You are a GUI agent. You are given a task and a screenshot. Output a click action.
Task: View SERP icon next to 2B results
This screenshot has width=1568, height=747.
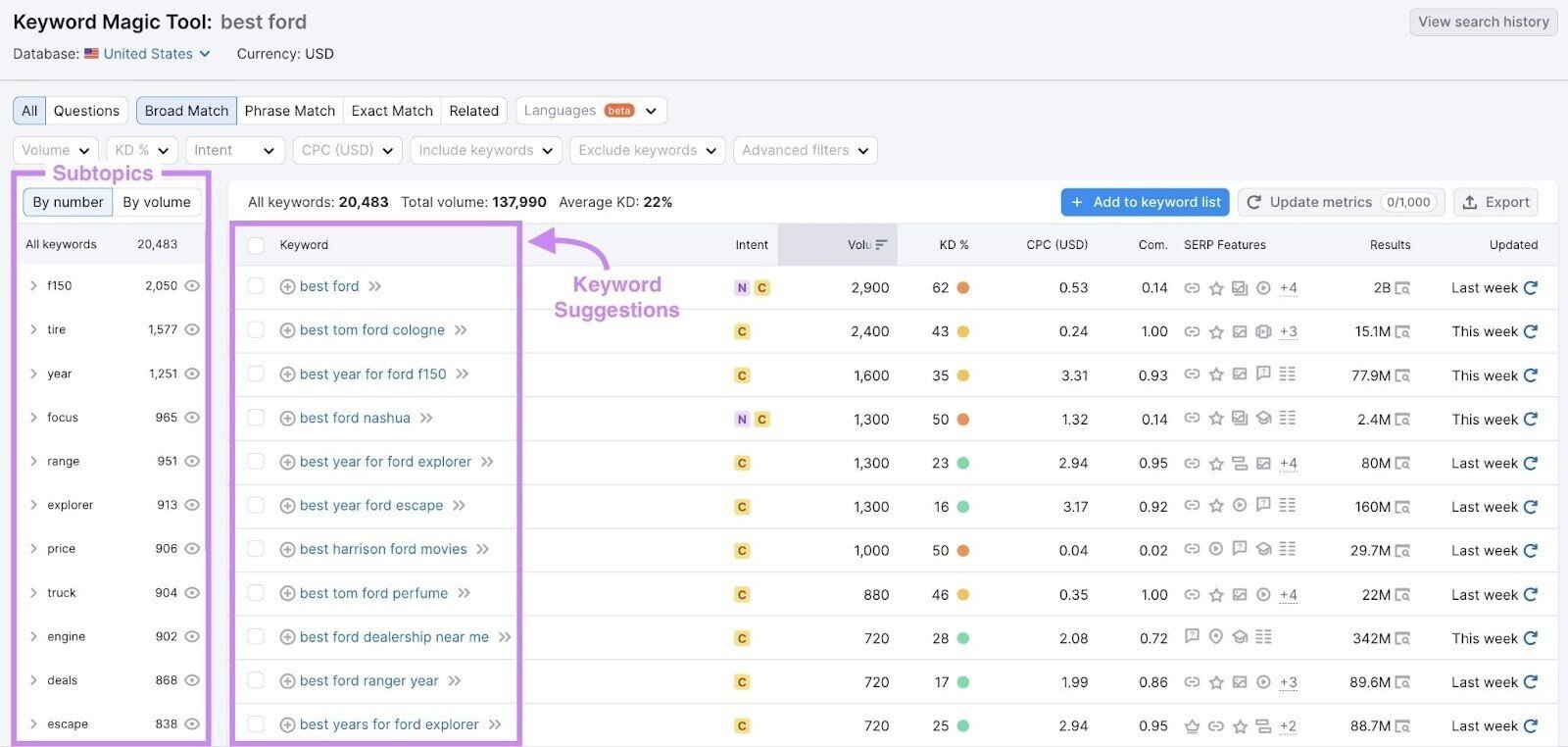[x=1402, y=288]
